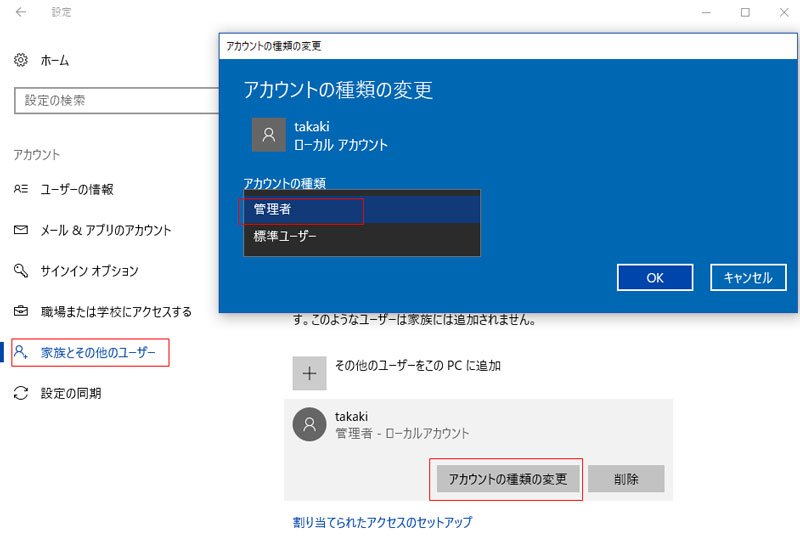Focus the 設定の検索 search box

(116, 100)
